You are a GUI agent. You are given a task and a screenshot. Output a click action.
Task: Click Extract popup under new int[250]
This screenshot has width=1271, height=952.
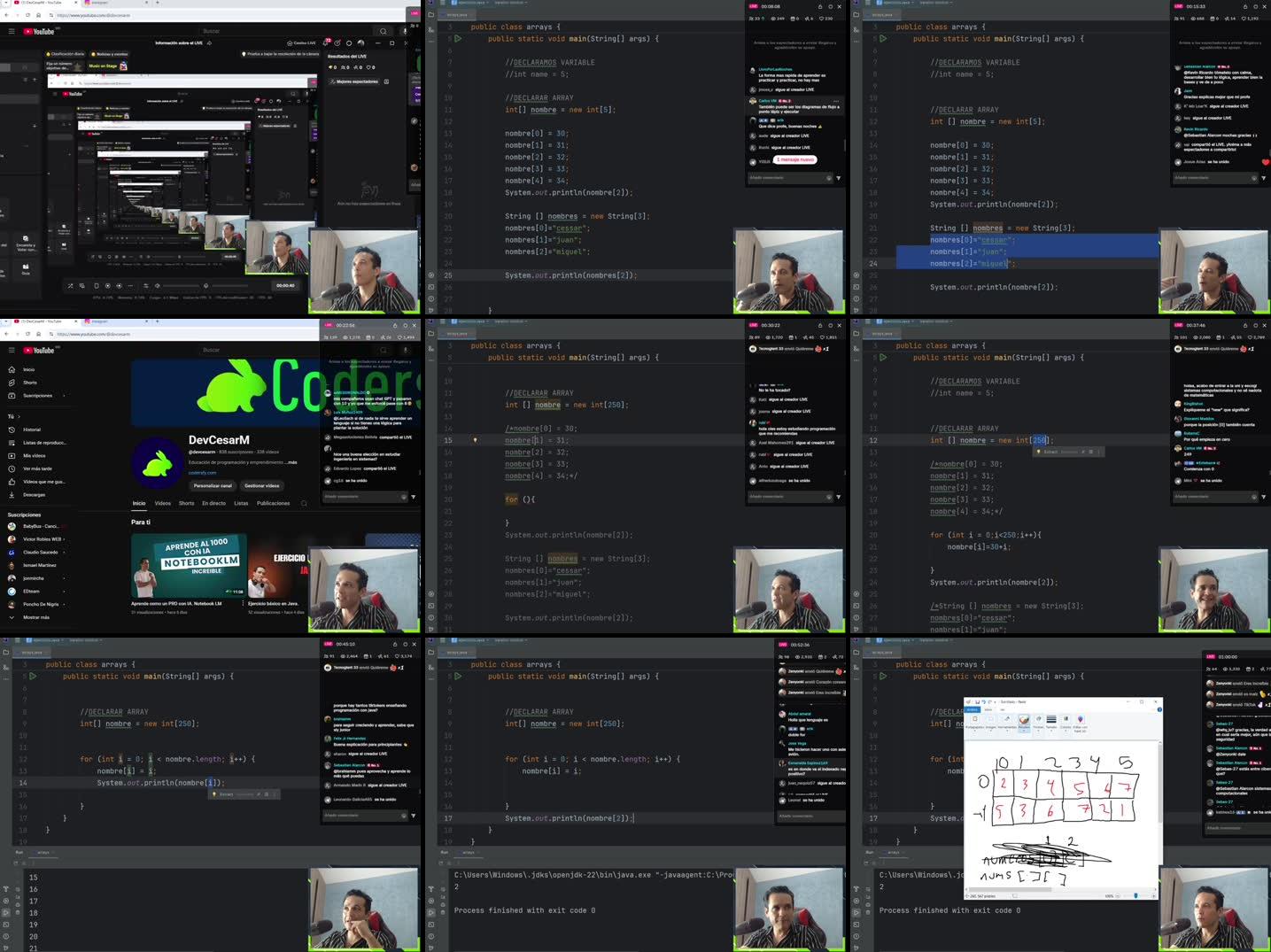click(x=1067, y=452)
